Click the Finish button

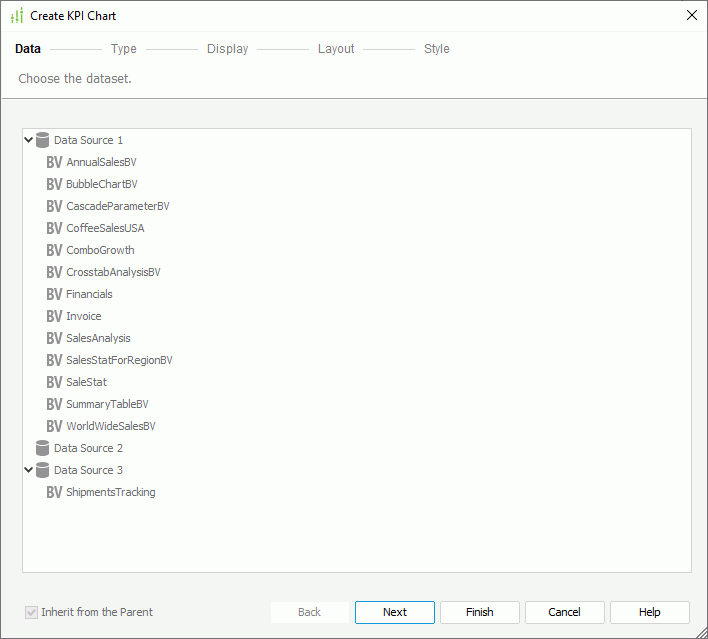click(x=479, y=612)
